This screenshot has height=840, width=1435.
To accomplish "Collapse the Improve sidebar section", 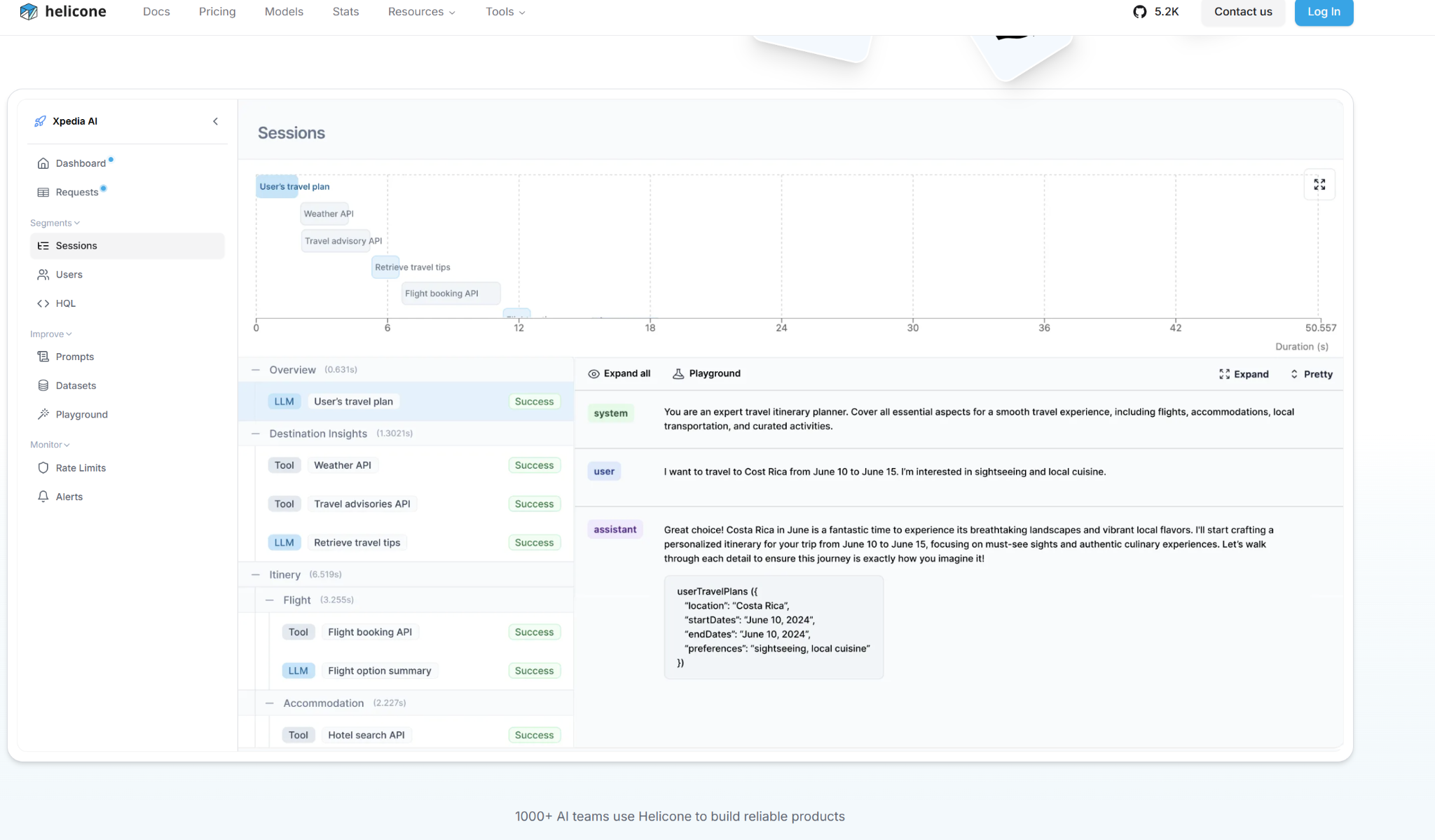I will click(x=50, y=334).
